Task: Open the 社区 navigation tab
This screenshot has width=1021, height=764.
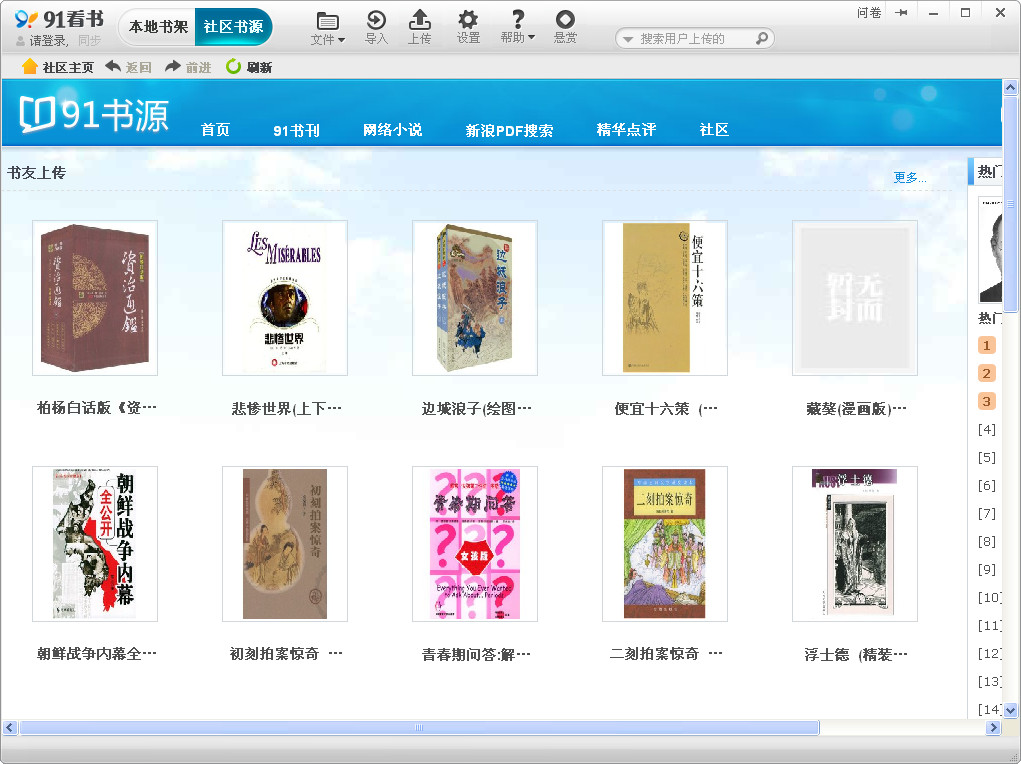Action: 714,130
